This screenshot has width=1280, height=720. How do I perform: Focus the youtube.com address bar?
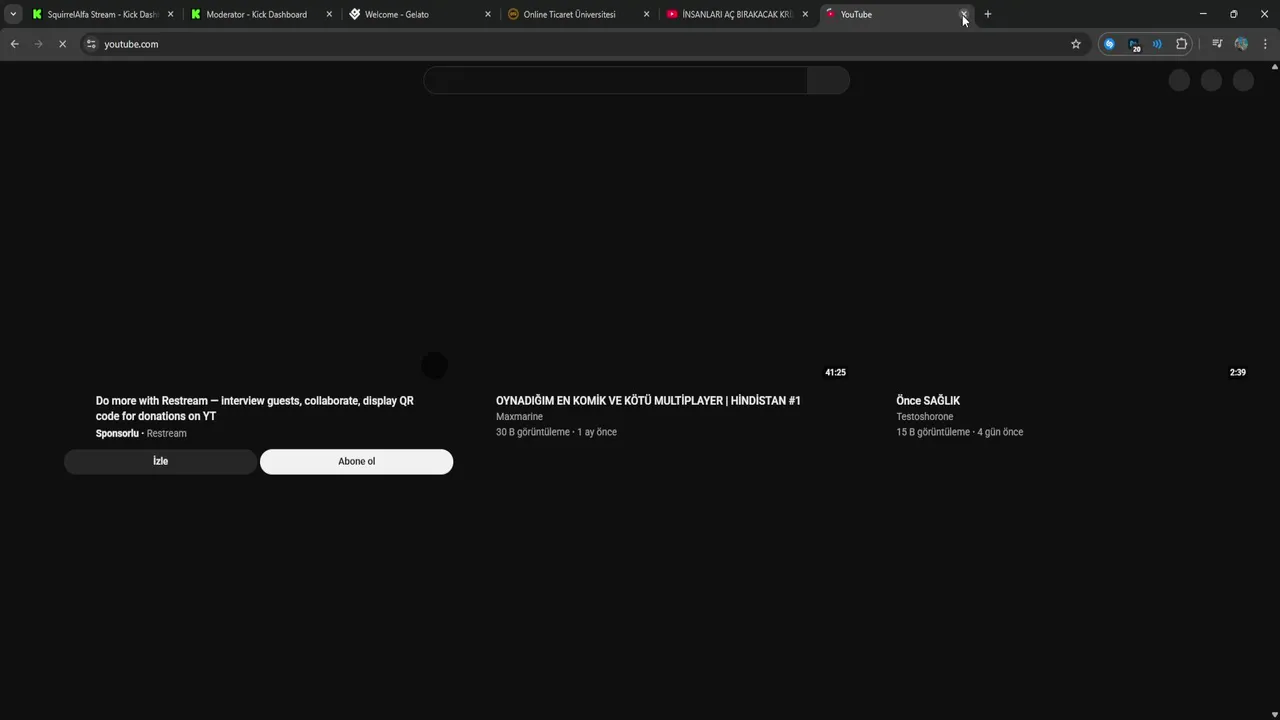point(580,44)
